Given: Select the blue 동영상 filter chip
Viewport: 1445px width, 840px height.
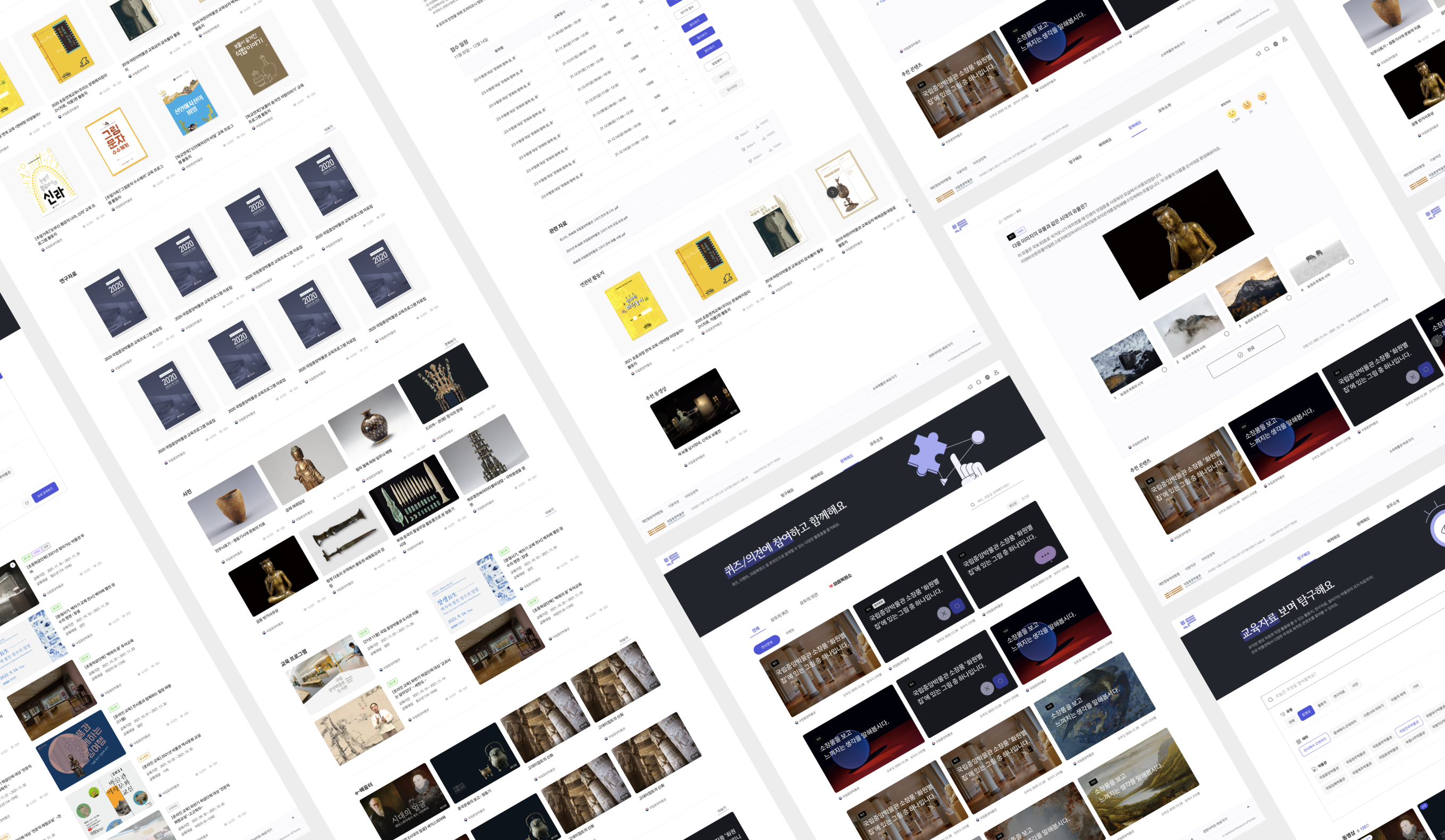Looking at the screenshot, I should pyautogui.click(x=1306, y=713).
